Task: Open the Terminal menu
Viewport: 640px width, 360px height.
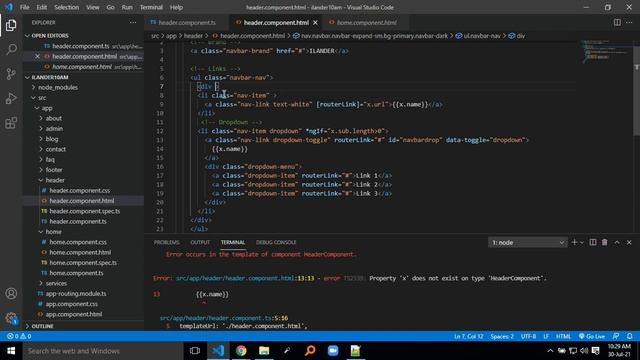Action: click(x=151, y=7)
